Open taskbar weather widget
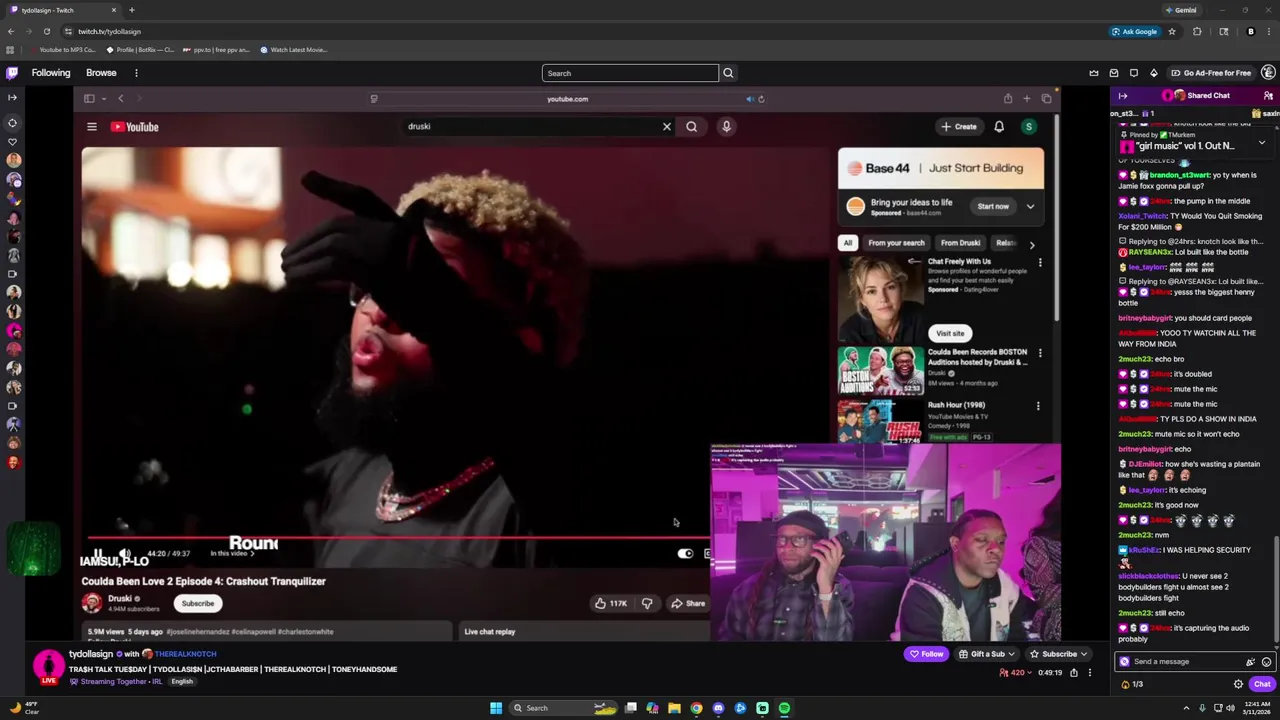 [25, 708]
